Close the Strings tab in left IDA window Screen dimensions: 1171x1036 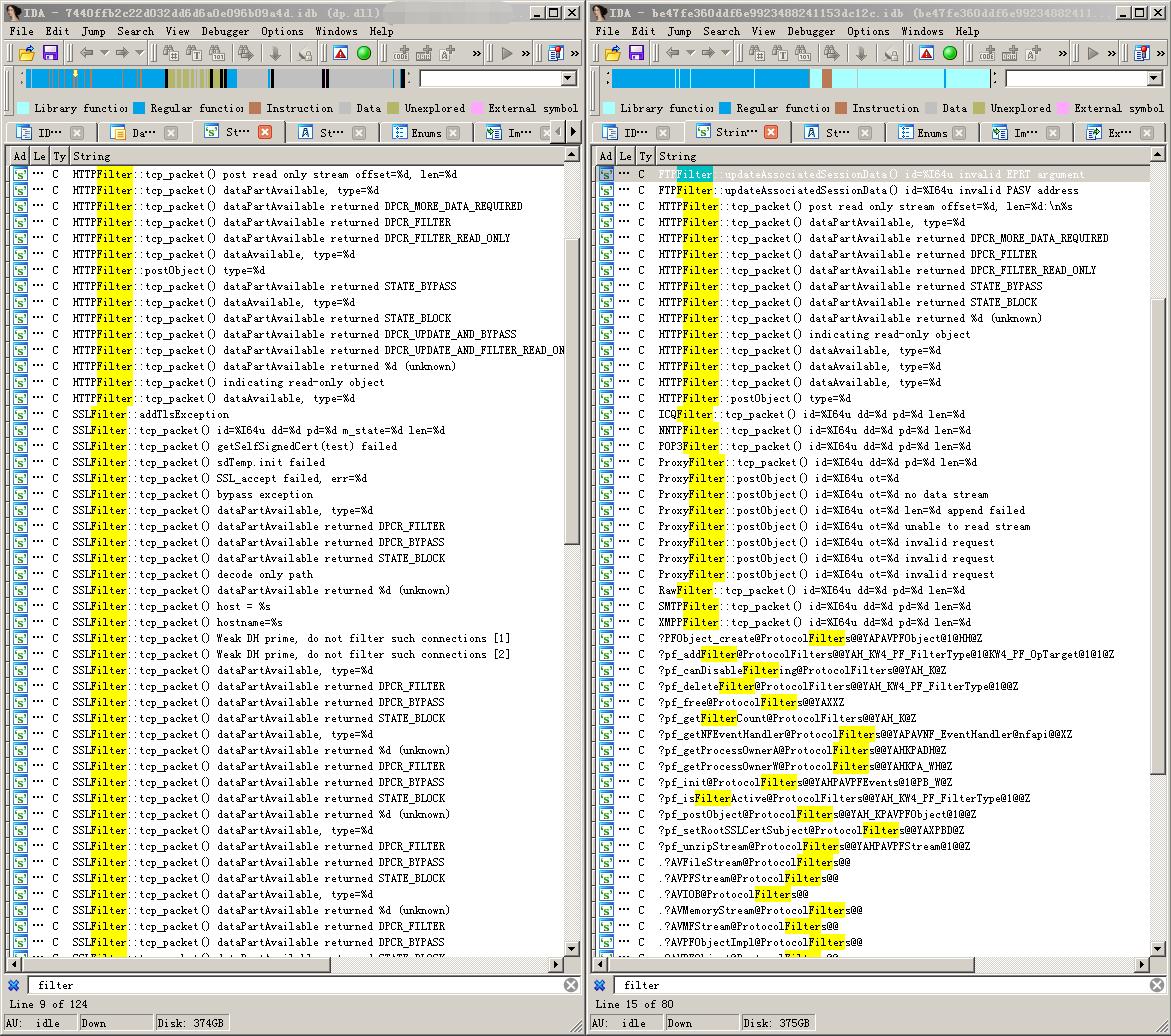[264, 131]
